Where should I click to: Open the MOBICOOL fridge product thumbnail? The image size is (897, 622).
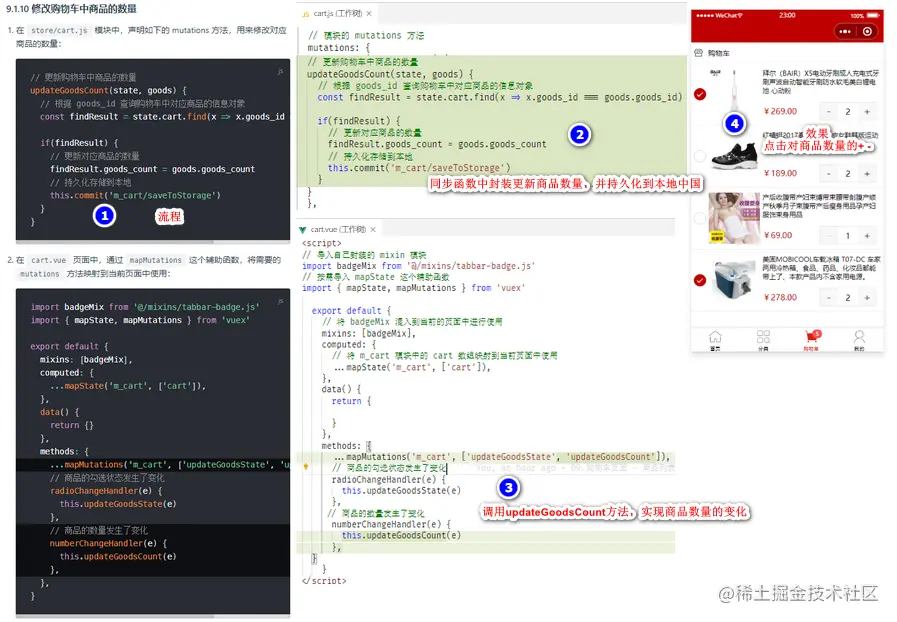[x=735, y=279]
